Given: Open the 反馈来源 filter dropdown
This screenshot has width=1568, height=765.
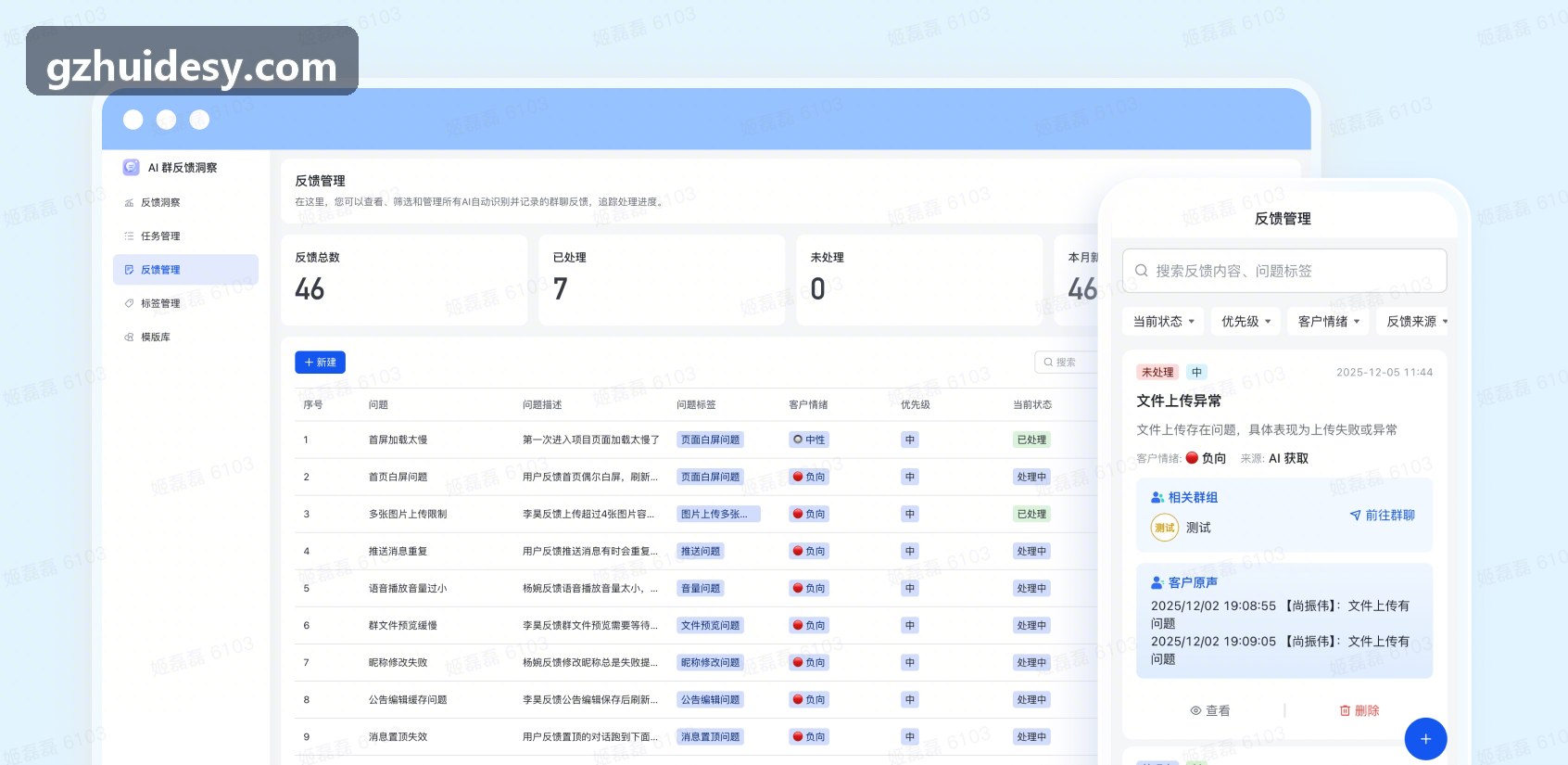Looking at the screenshot, I should pyautogui.click(x=1413, y=322).
